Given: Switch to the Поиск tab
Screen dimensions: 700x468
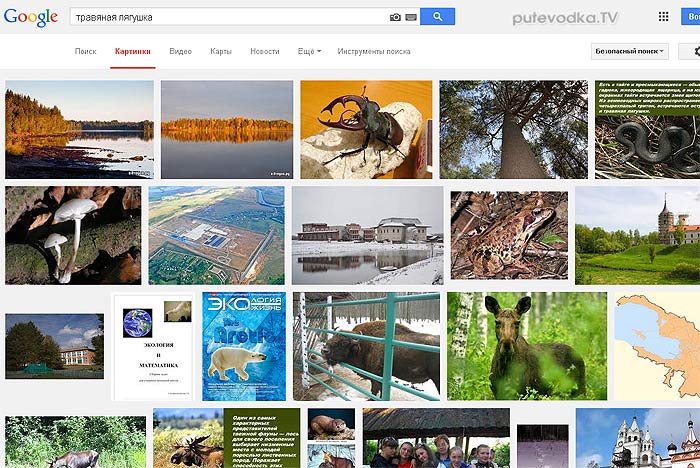Looking at the screenshot, I should click(x=85, y=51).
